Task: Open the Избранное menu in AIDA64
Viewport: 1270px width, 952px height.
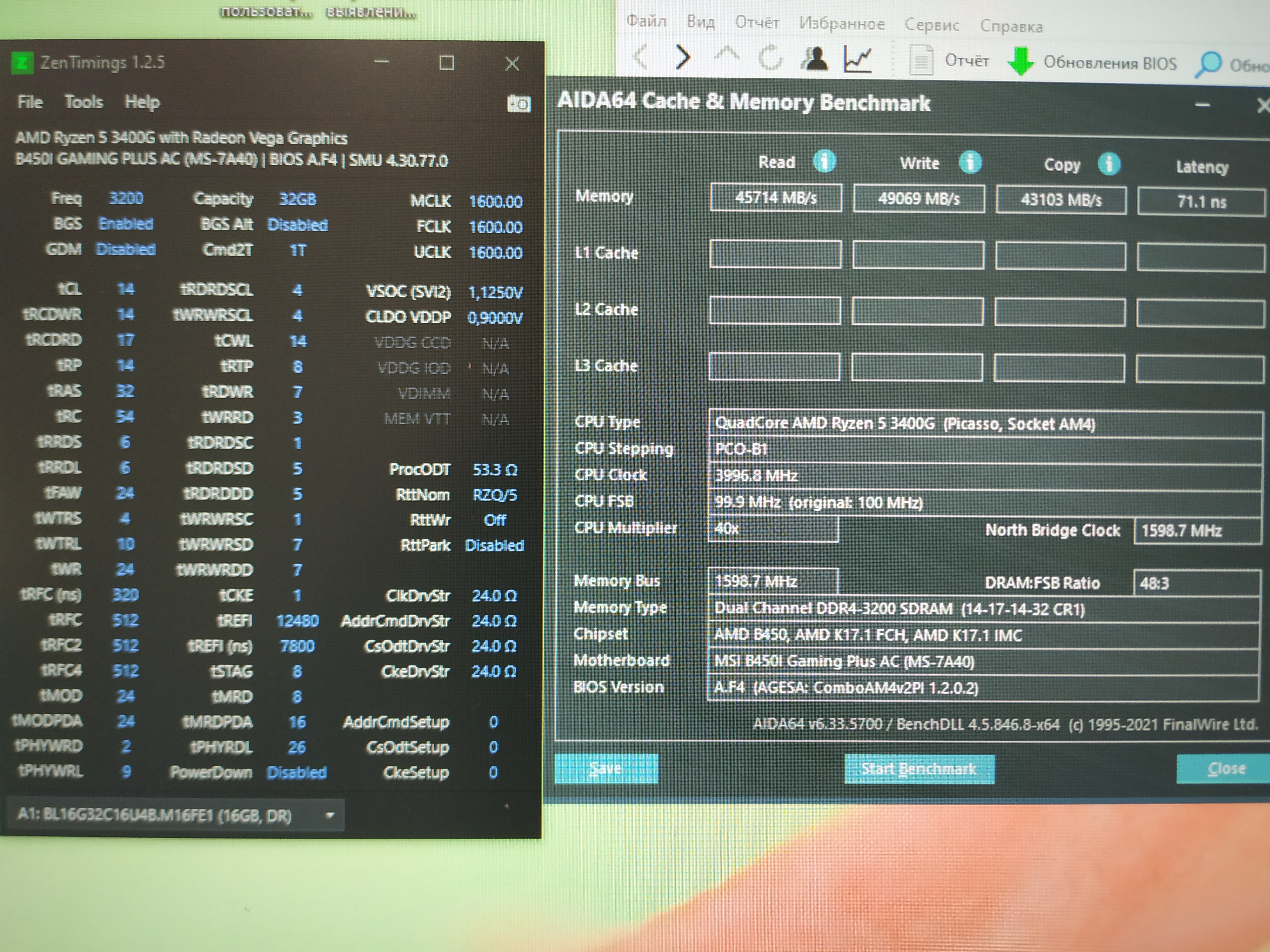Action: point(842,23)
